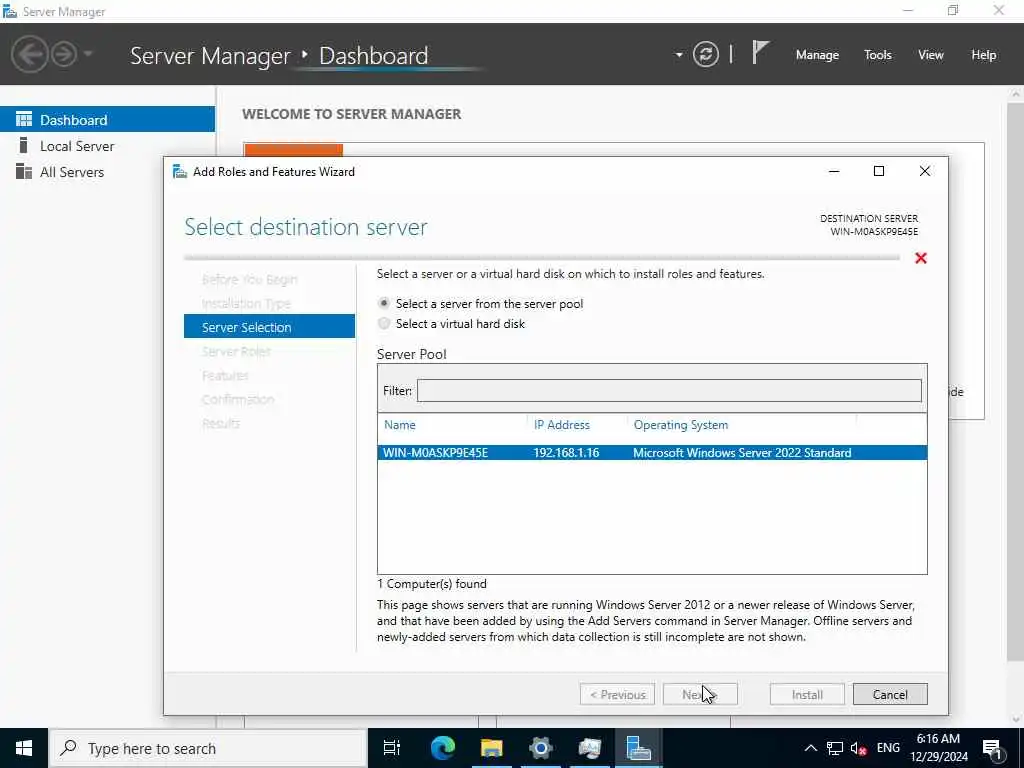1024x768 pixels.
Task: Open the notifications flag
Action: [760, 52]
